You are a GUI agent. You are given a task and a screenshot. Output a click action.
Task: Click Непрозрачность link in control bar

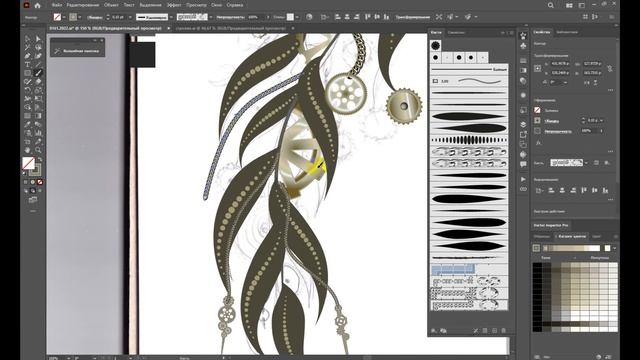(x=231, y=17)
